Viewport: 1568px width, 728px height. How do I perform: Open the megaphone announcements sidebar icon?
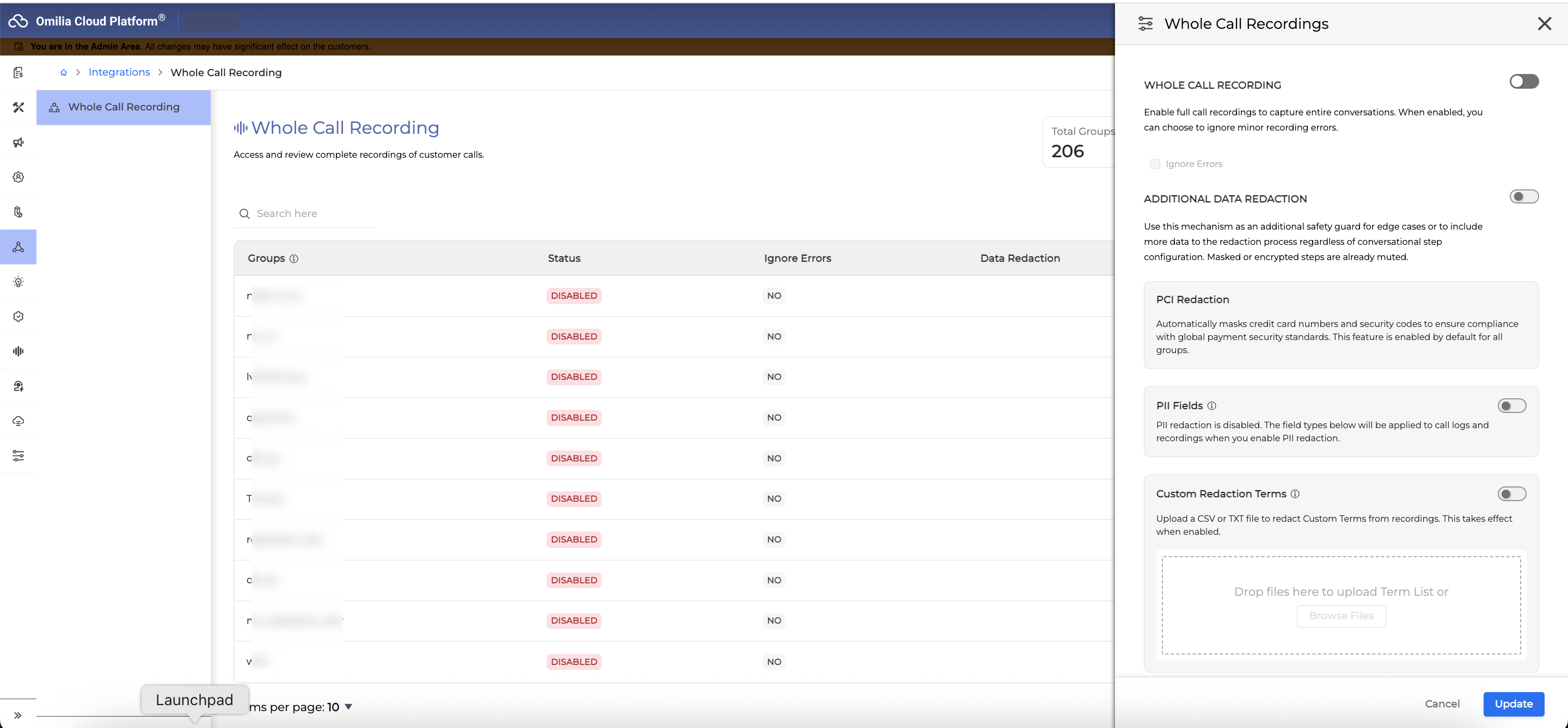click(x=19, y=143)
